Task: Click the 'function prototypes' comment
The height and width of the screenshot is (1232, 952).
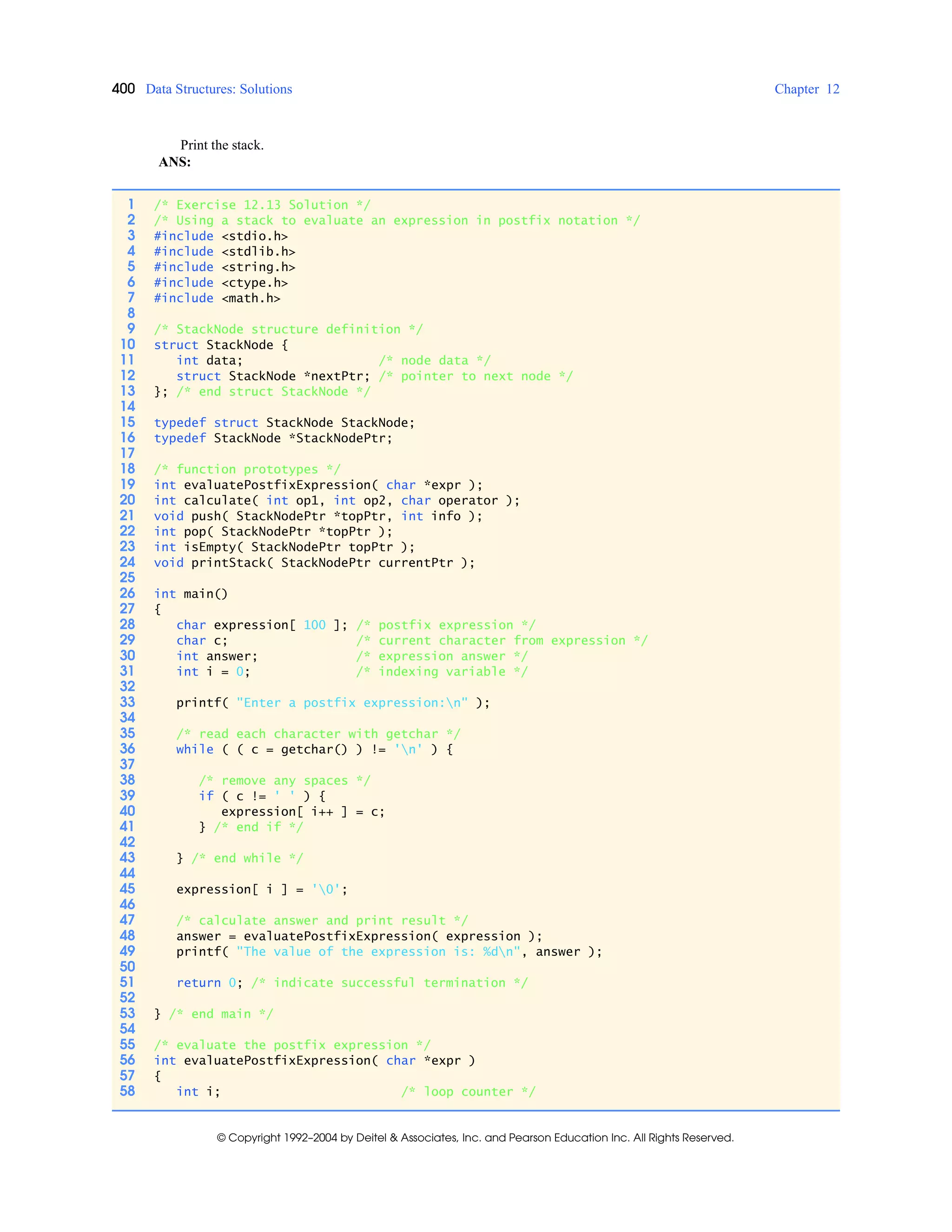Action: [x=247, y=470]
